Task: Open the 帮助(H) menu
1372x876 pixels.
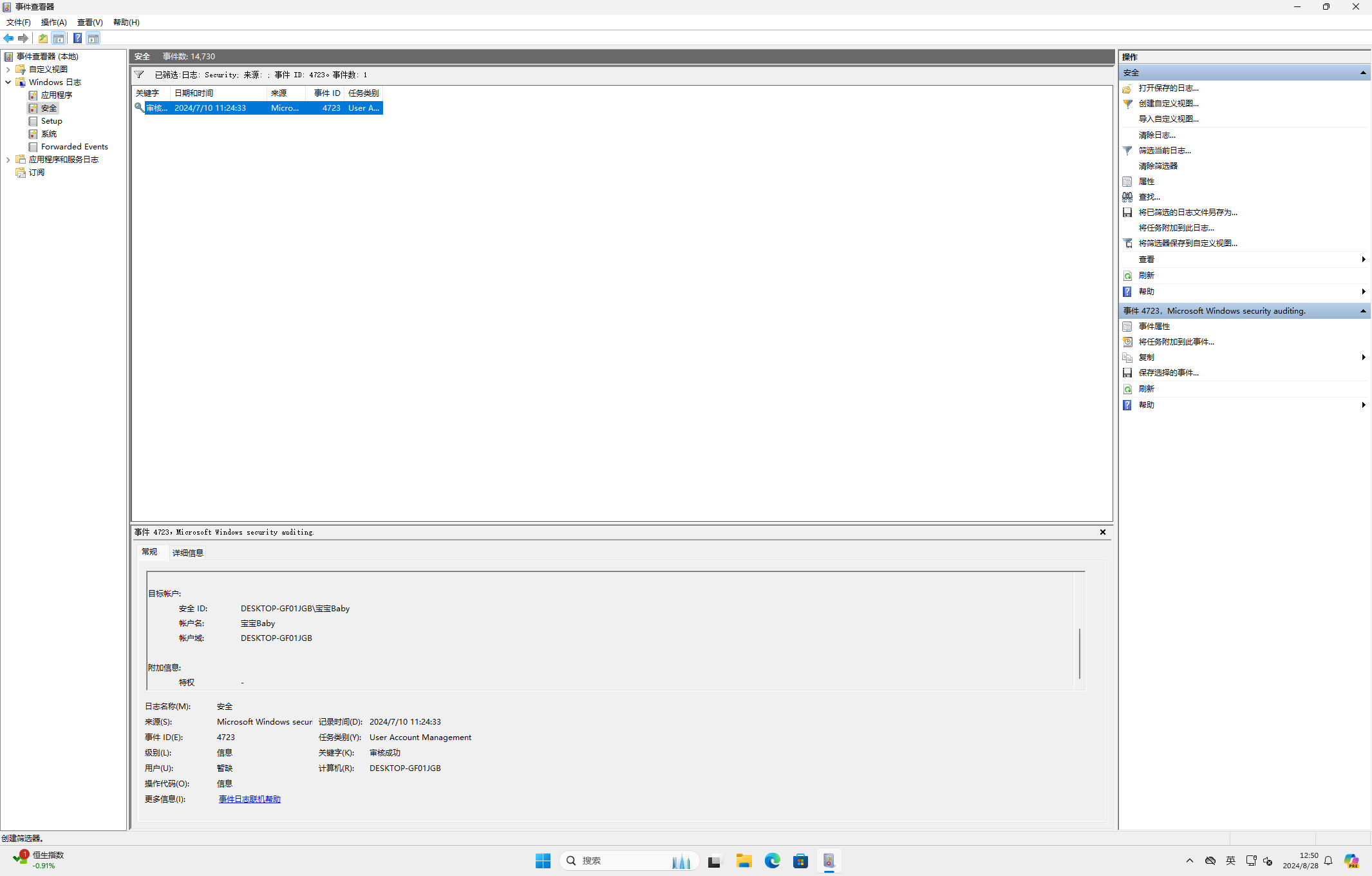Action: point(126,23)
